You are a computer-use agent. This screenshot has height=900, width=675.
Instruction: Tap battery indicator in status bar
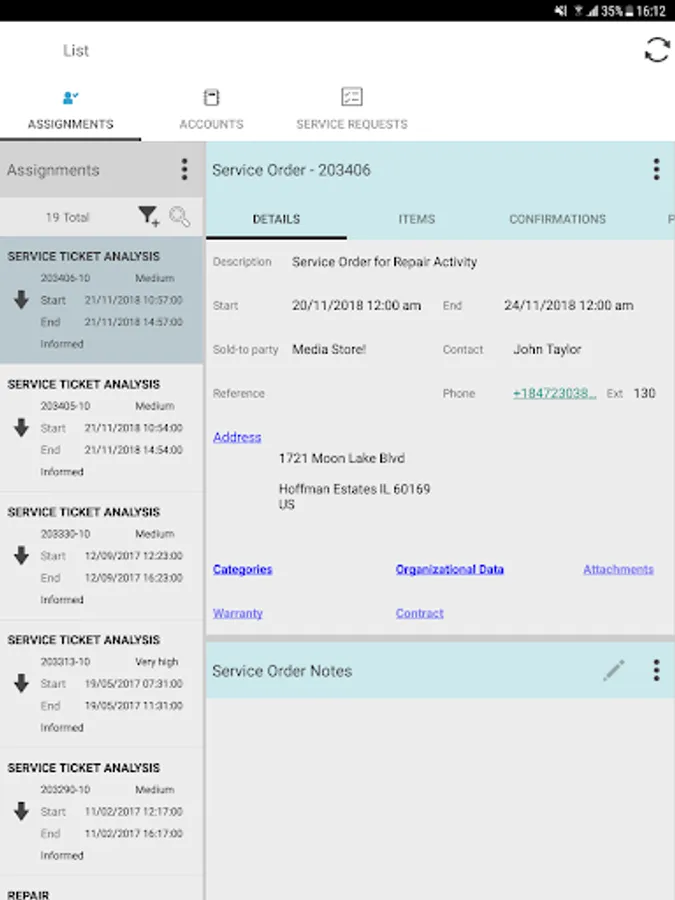(628, 11)
